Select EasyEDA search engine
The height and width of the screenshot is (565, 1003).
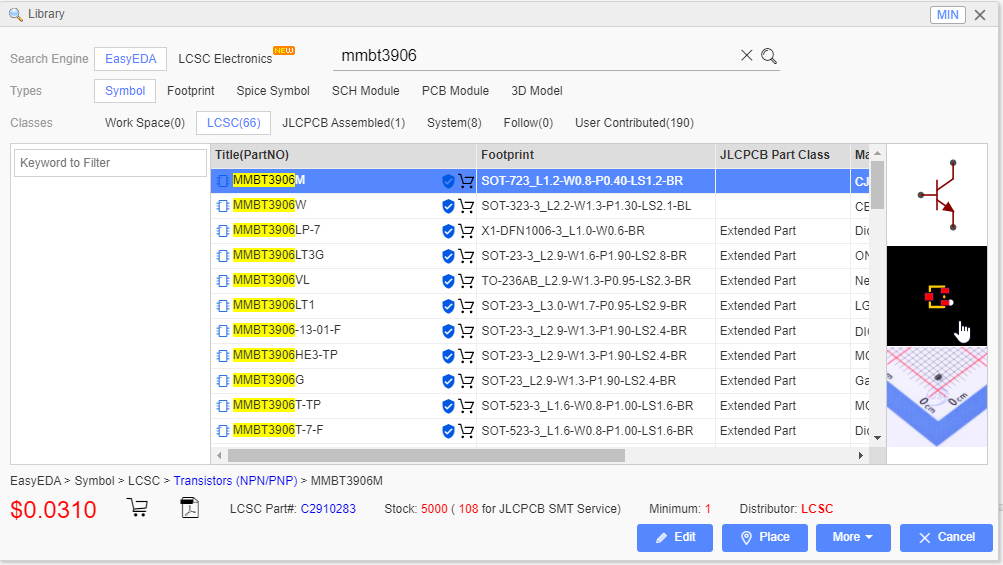[x=130, y=59]
